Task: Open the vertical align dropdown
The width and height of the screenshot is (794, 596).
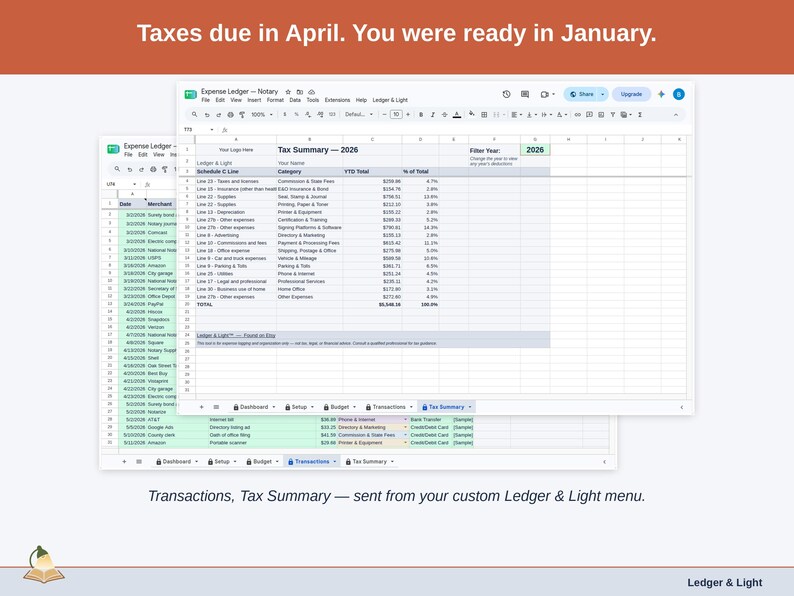Action: pos(531,115)
